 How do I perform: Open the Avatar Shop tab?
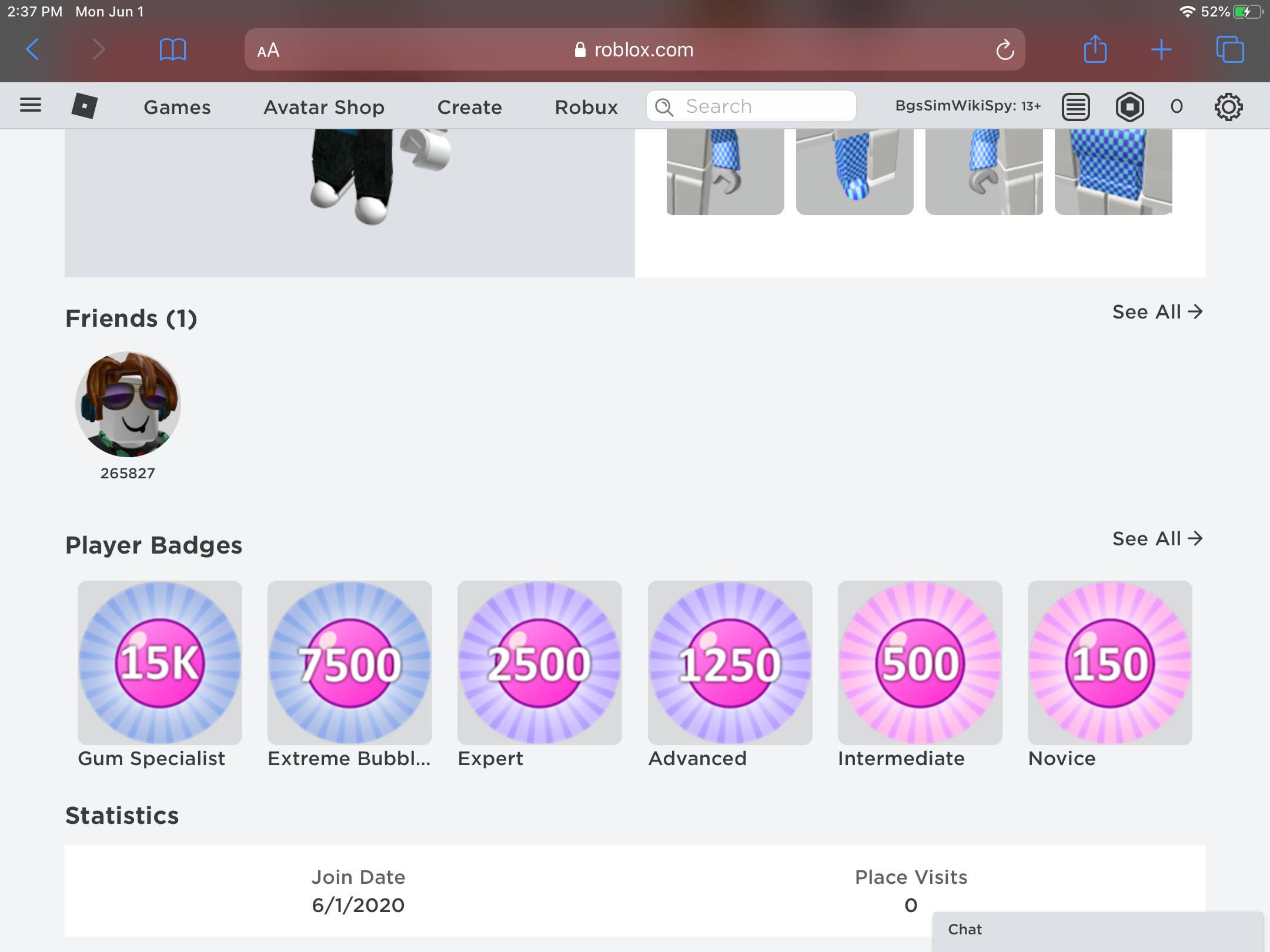click(x=324, y=106)
